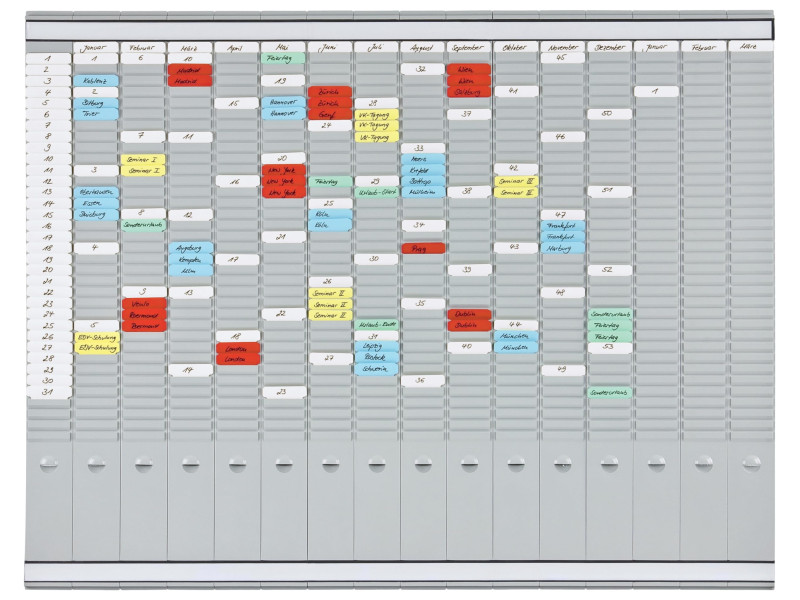Click the blue Koblenz card
800x600 pixels.
pyautogui.click(x=96, y=81)
